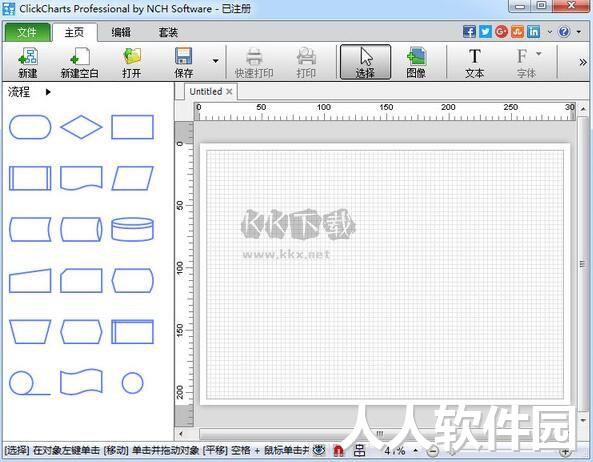This screenshot has height=462, width=593.
Task: Click the LinkedIn share icon
Action: pyautogui.click(x=534, y=31)
